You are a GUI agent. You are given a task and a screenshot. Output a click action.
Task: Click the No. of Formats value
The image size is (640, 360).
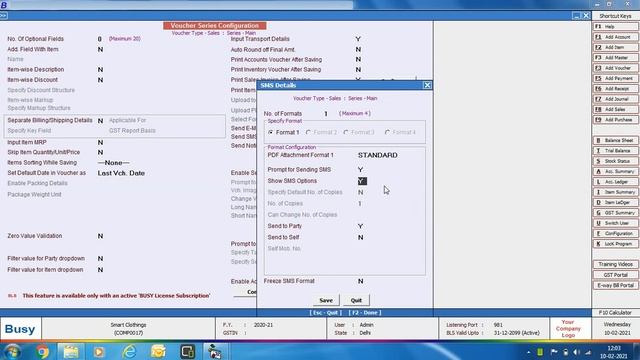326,114
